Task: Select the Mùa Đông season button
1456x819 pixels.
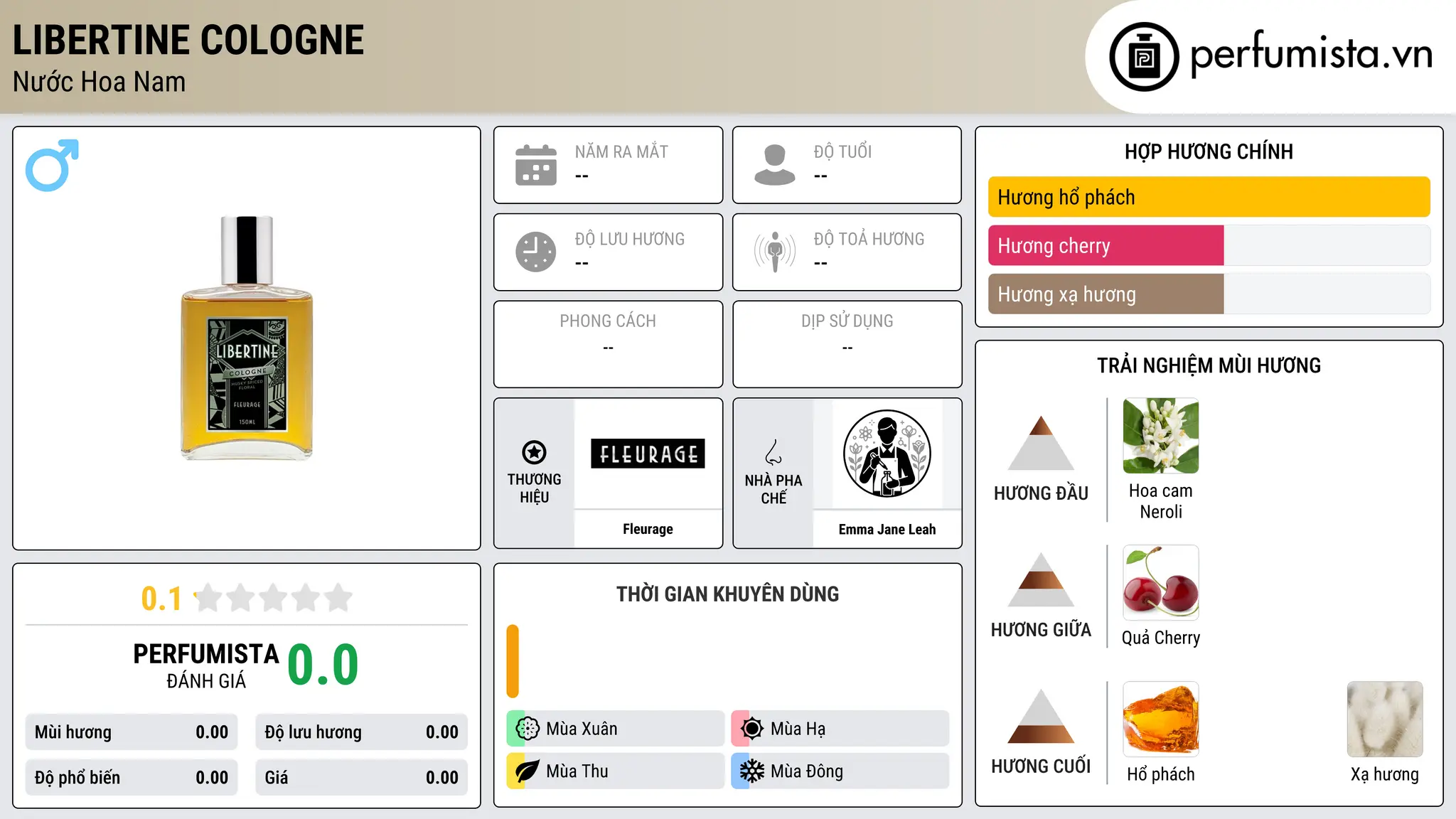Action: click(840, 771)
